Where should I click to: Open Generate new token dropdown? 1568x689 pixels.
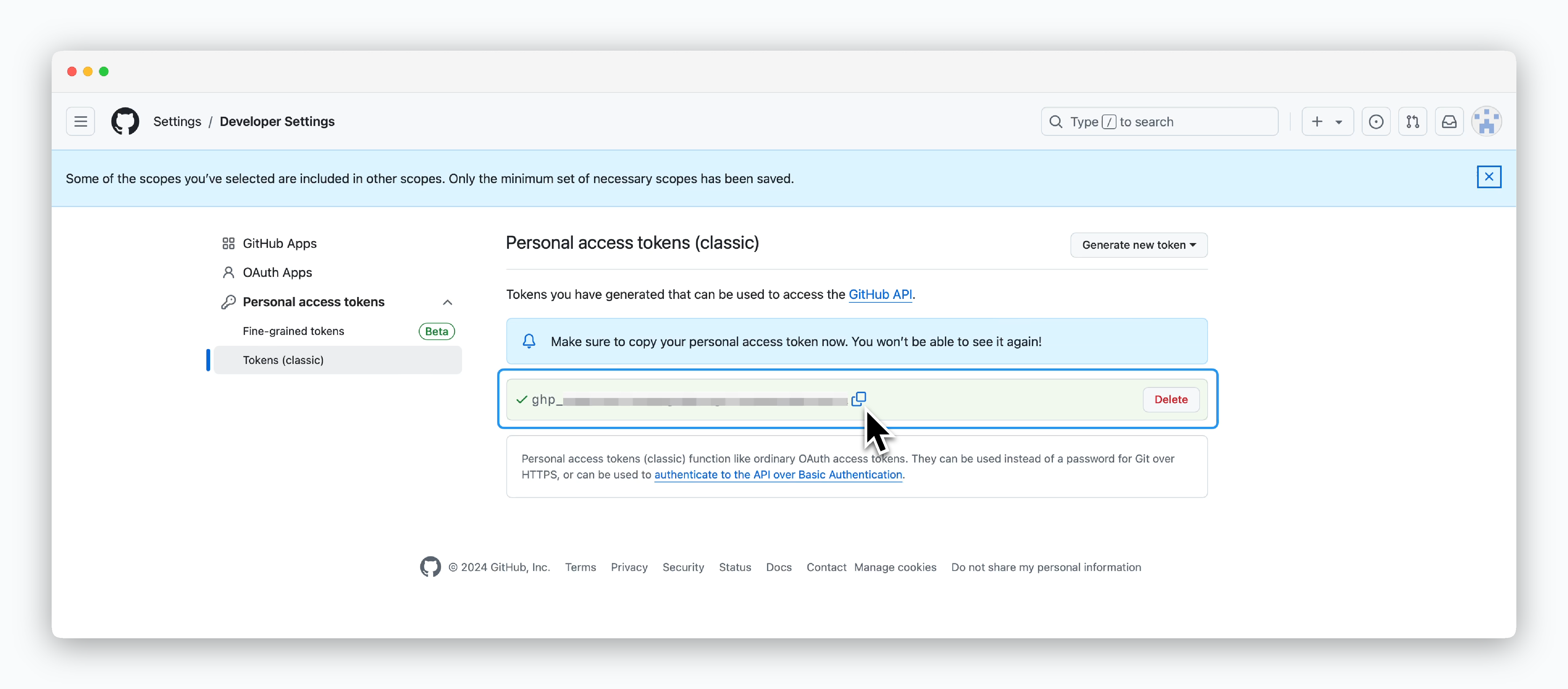pos(1139,245)
